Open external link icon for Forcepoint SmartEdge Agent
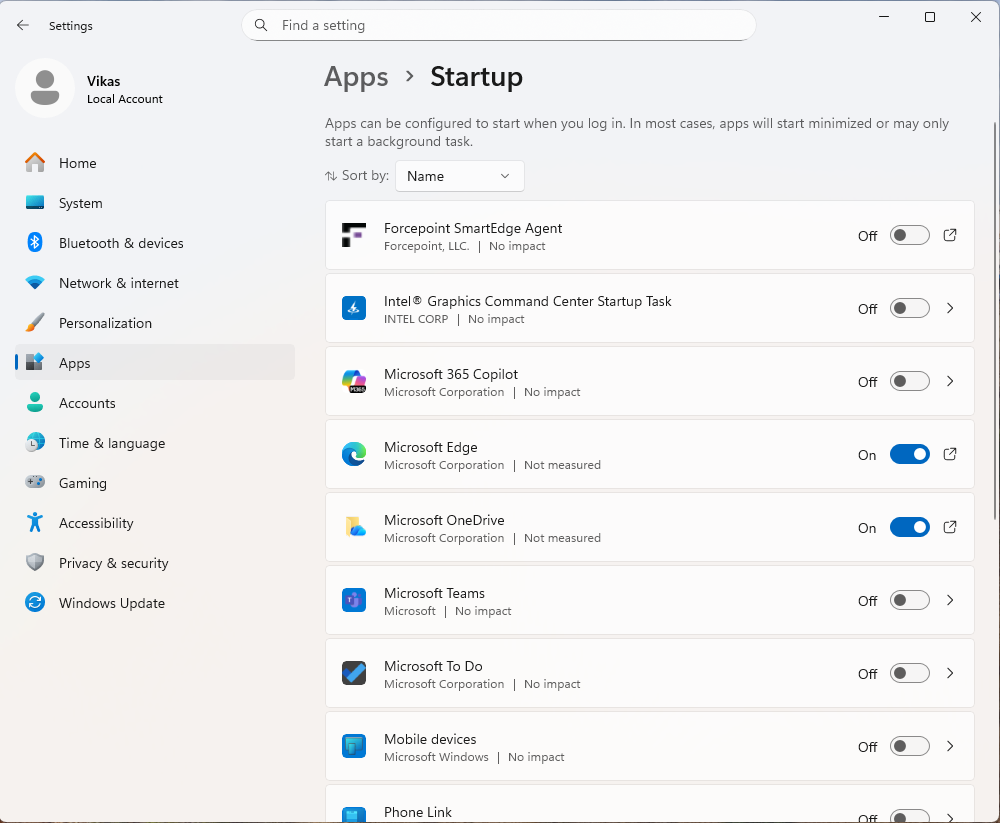1000x823 pixels. [950, 235]
